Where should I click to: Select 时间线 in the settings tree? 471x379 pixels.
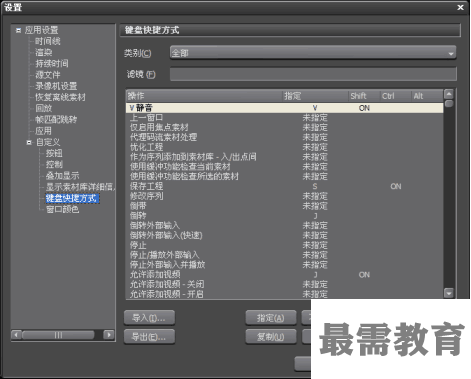[x=48, y=41]
